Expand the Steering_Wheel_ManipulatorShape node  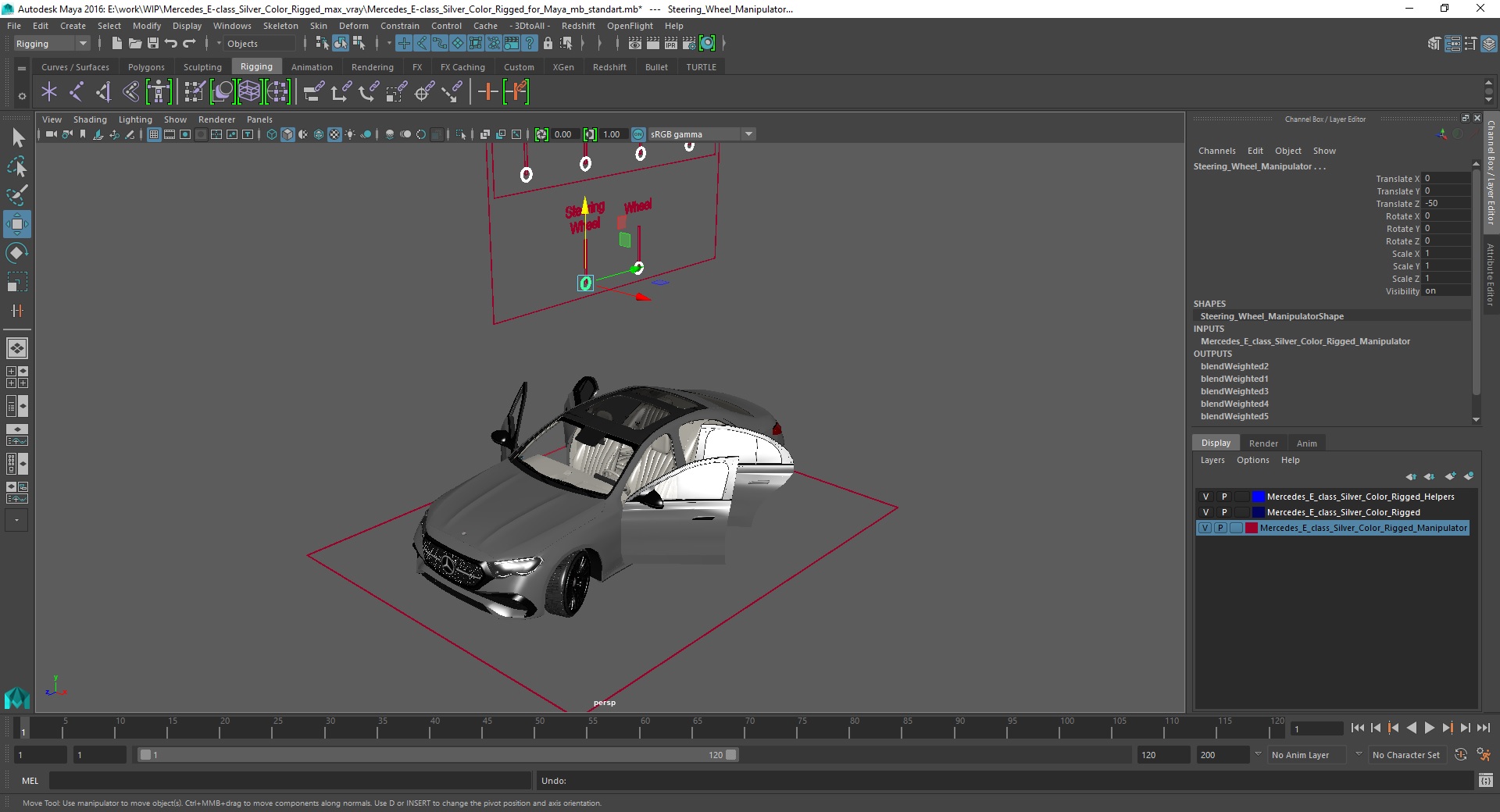click(x=1272, y=316)
